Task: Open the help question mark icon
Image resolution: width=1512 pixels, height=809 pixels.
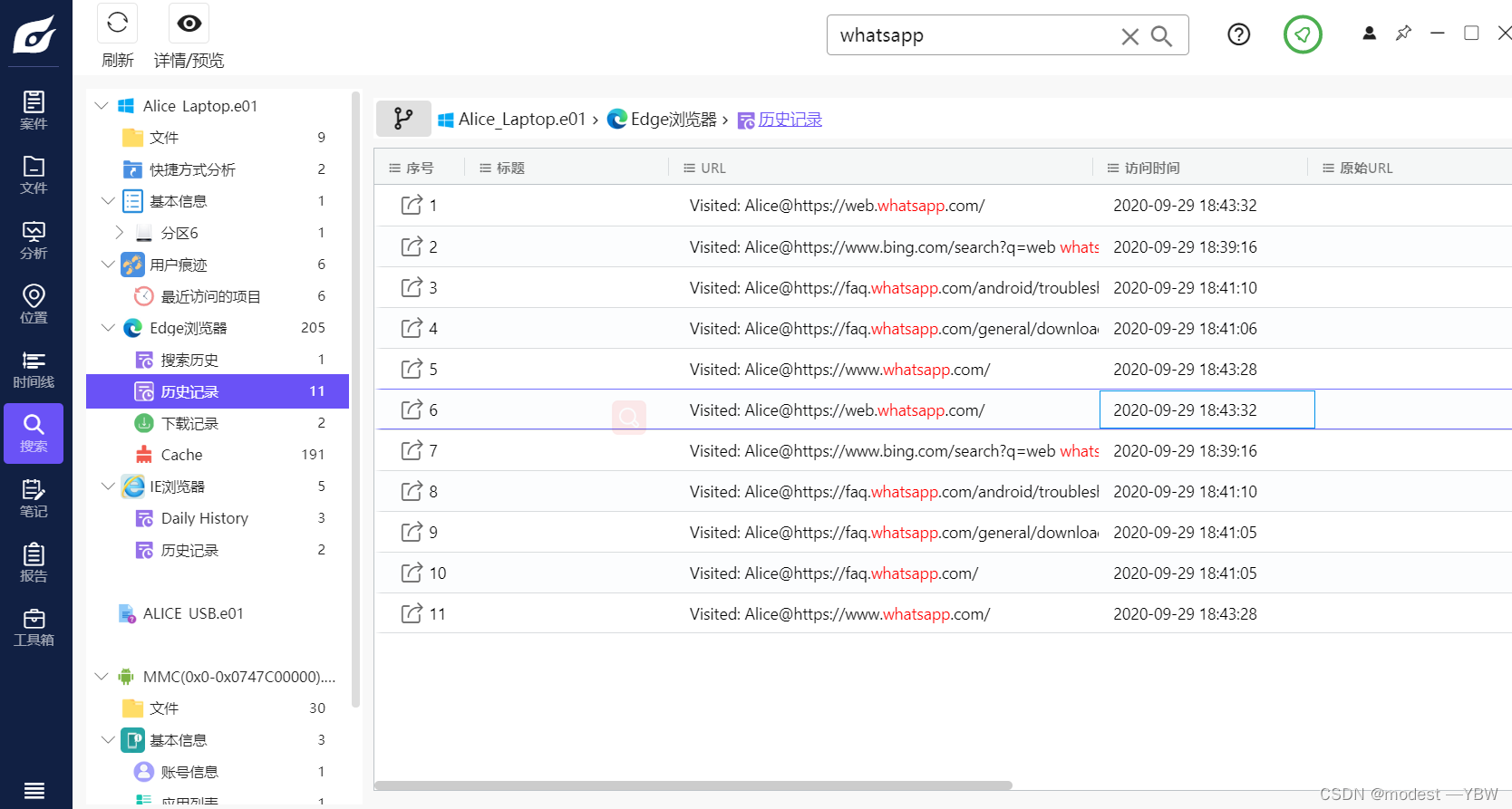Action: 1238,34
